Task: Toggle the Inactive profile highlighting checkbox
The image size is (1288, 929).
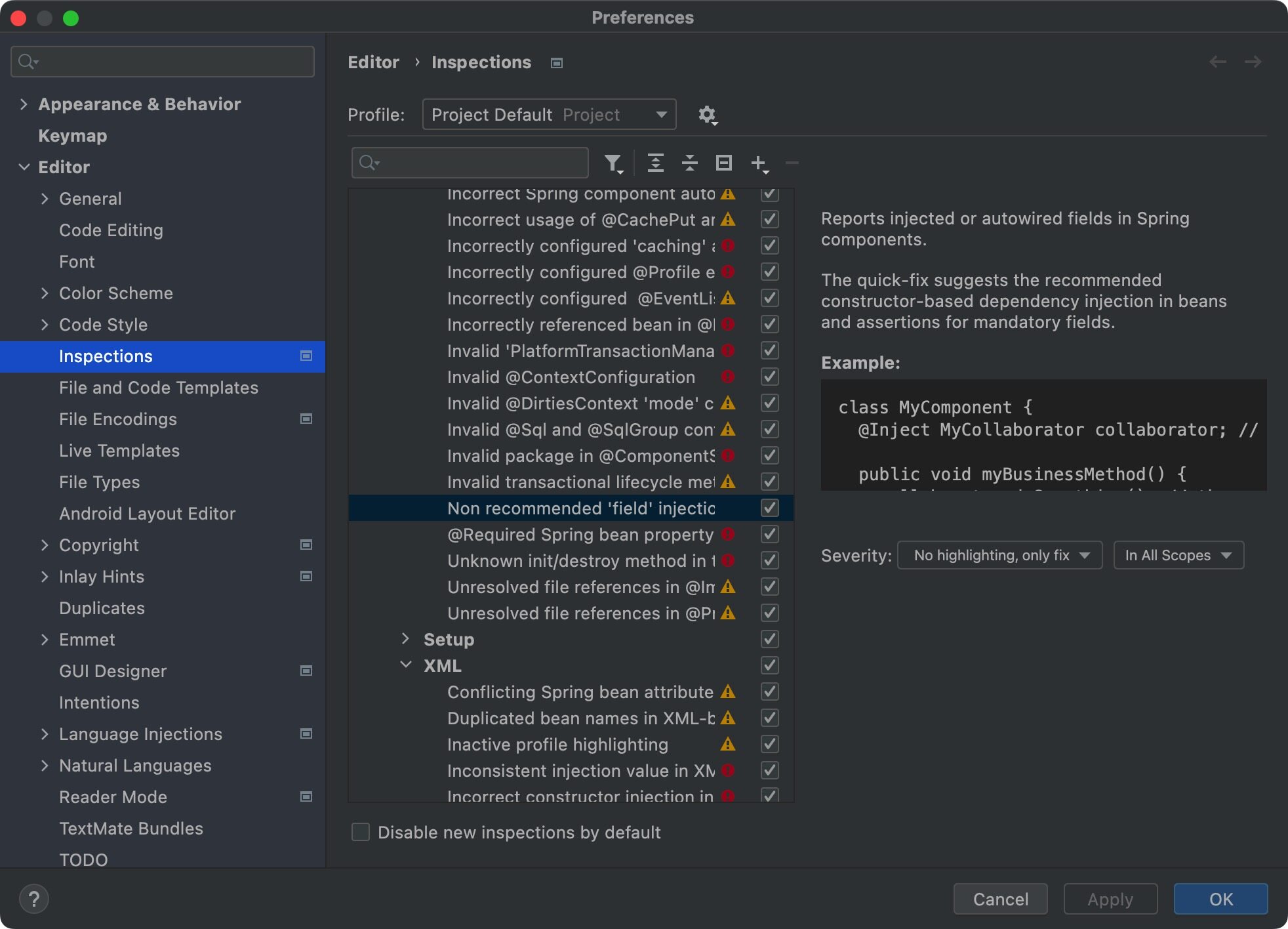Action: pos(769,744)
